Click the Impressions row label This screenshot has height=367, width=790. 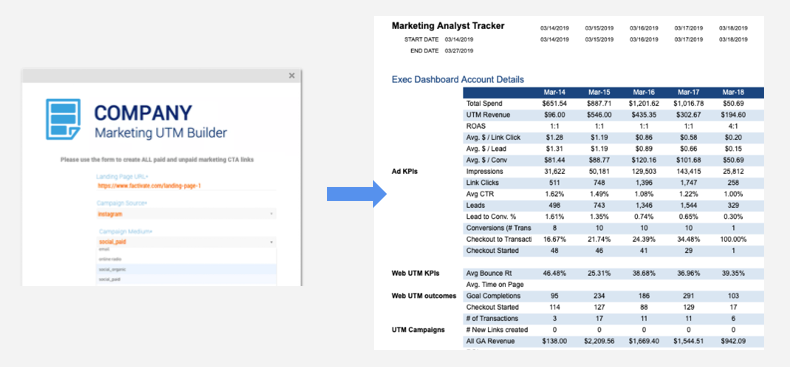pos(484,171)
